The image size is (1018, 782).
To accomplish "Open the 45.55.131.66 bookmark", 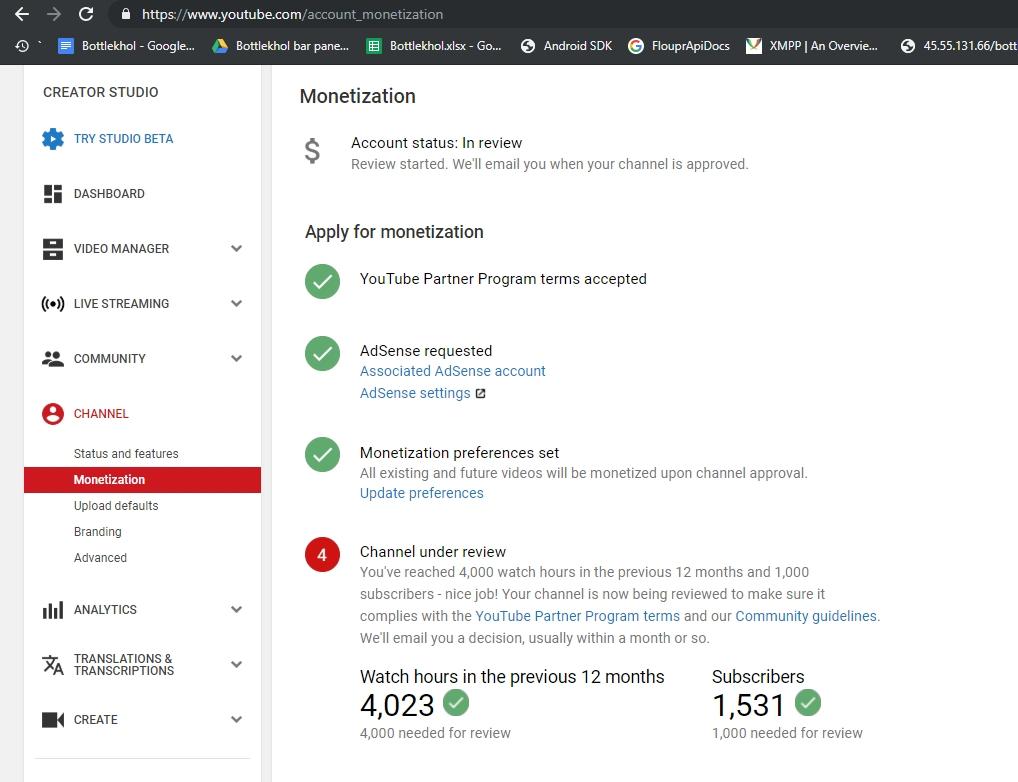I will (959, 46).
